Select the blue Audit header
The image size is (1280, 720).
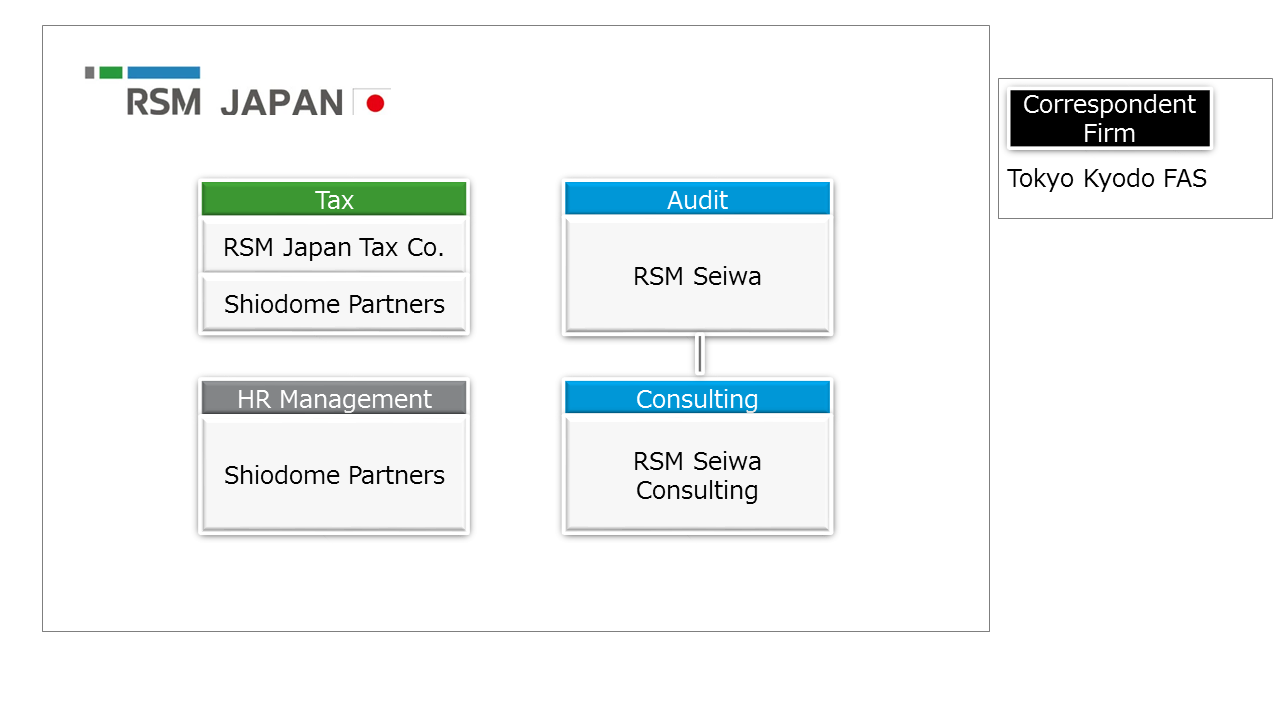697,199
